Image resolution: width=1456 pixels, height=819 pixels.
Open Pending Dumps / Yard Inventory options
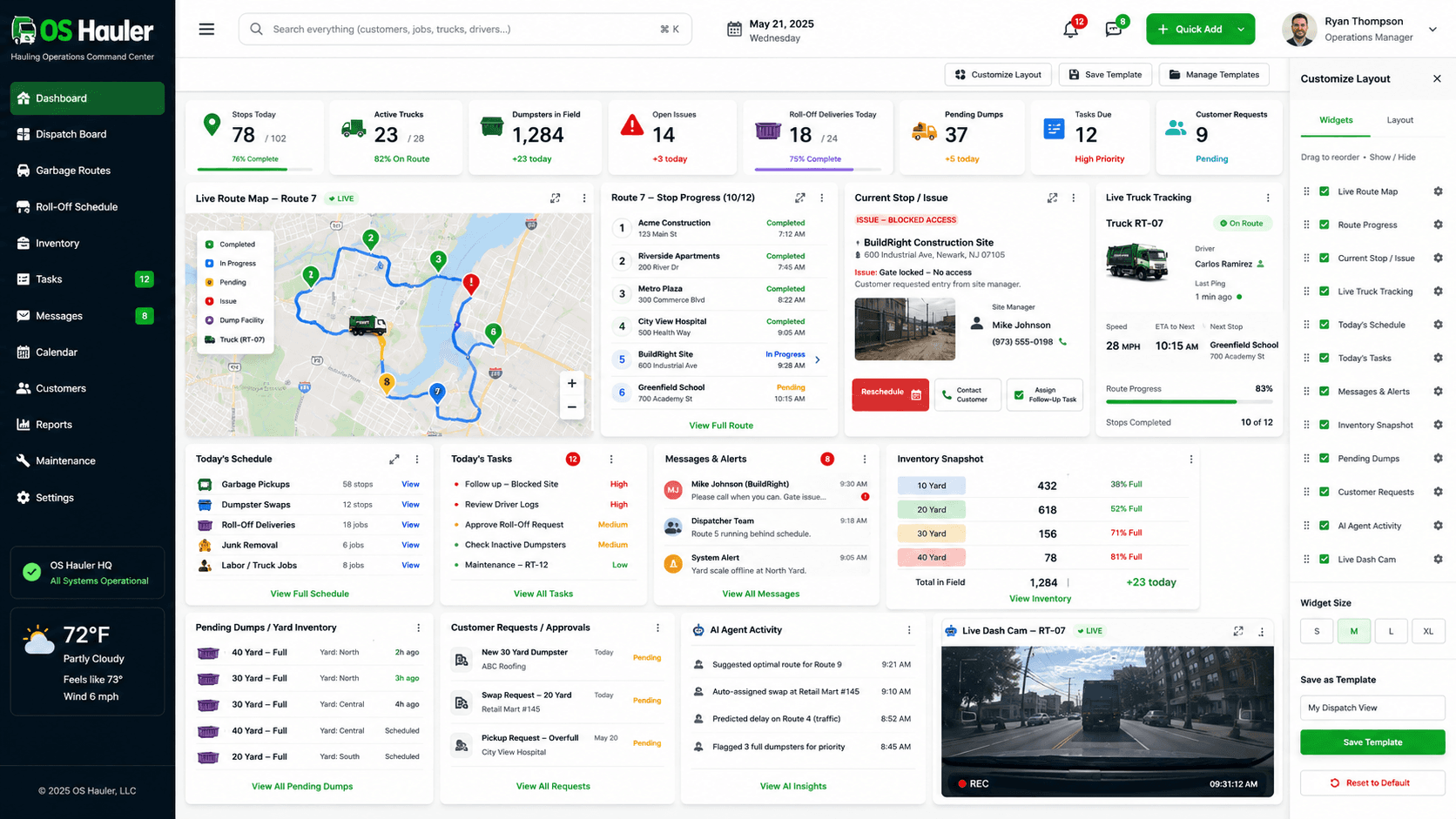(419, 628)
